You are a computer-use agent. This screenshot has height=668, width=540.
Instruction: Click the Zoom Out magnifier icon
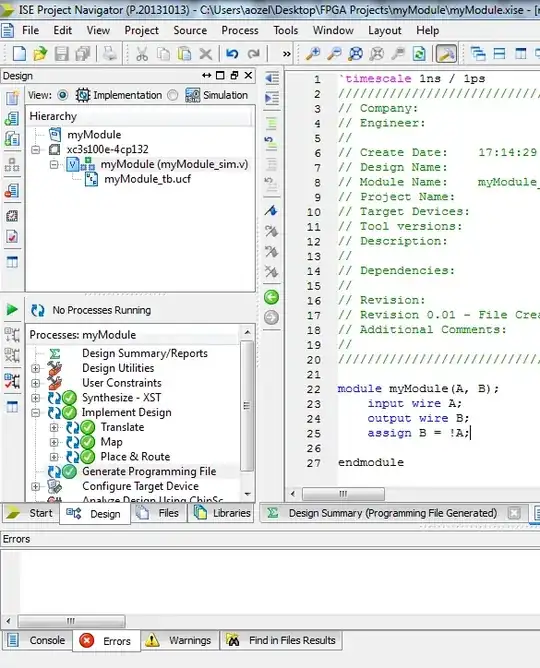[x=334, y=54]
